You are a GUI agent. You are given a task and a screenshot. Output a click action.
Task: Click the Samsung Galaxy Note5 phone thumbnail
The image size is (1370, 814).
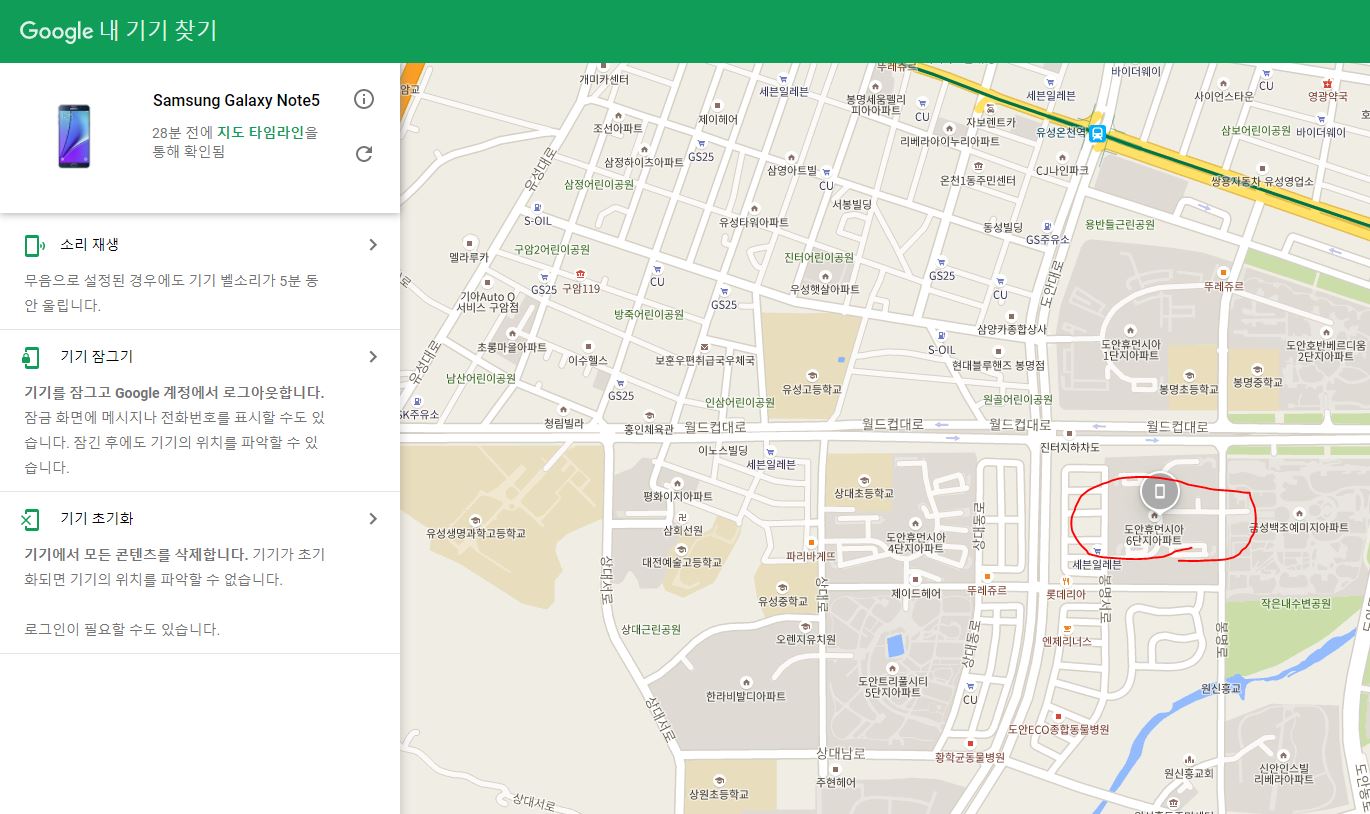74,136
